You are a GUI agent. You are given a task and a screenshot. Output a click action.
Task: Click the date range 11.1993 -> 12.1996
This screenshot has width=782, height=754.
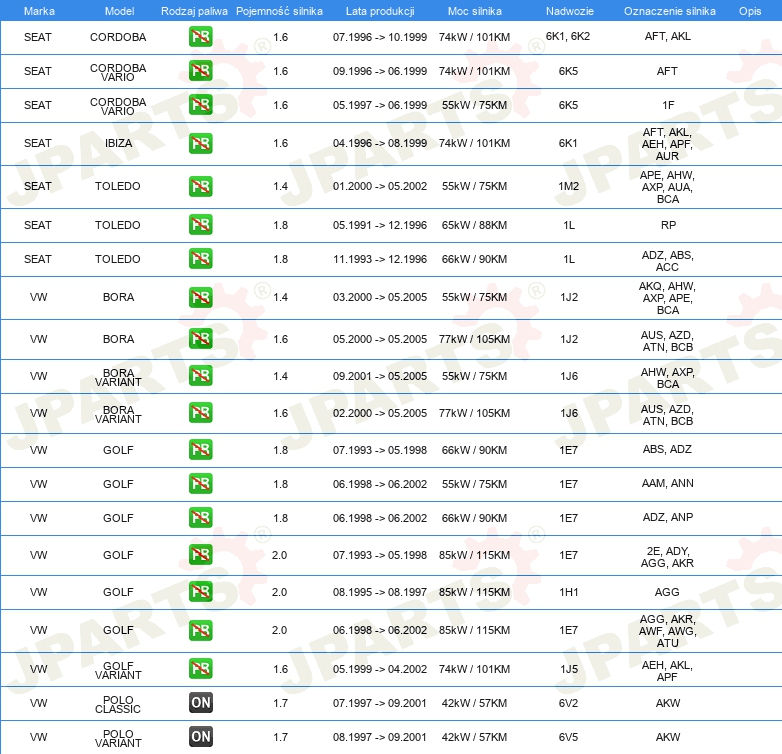click(x=380, y=259)
